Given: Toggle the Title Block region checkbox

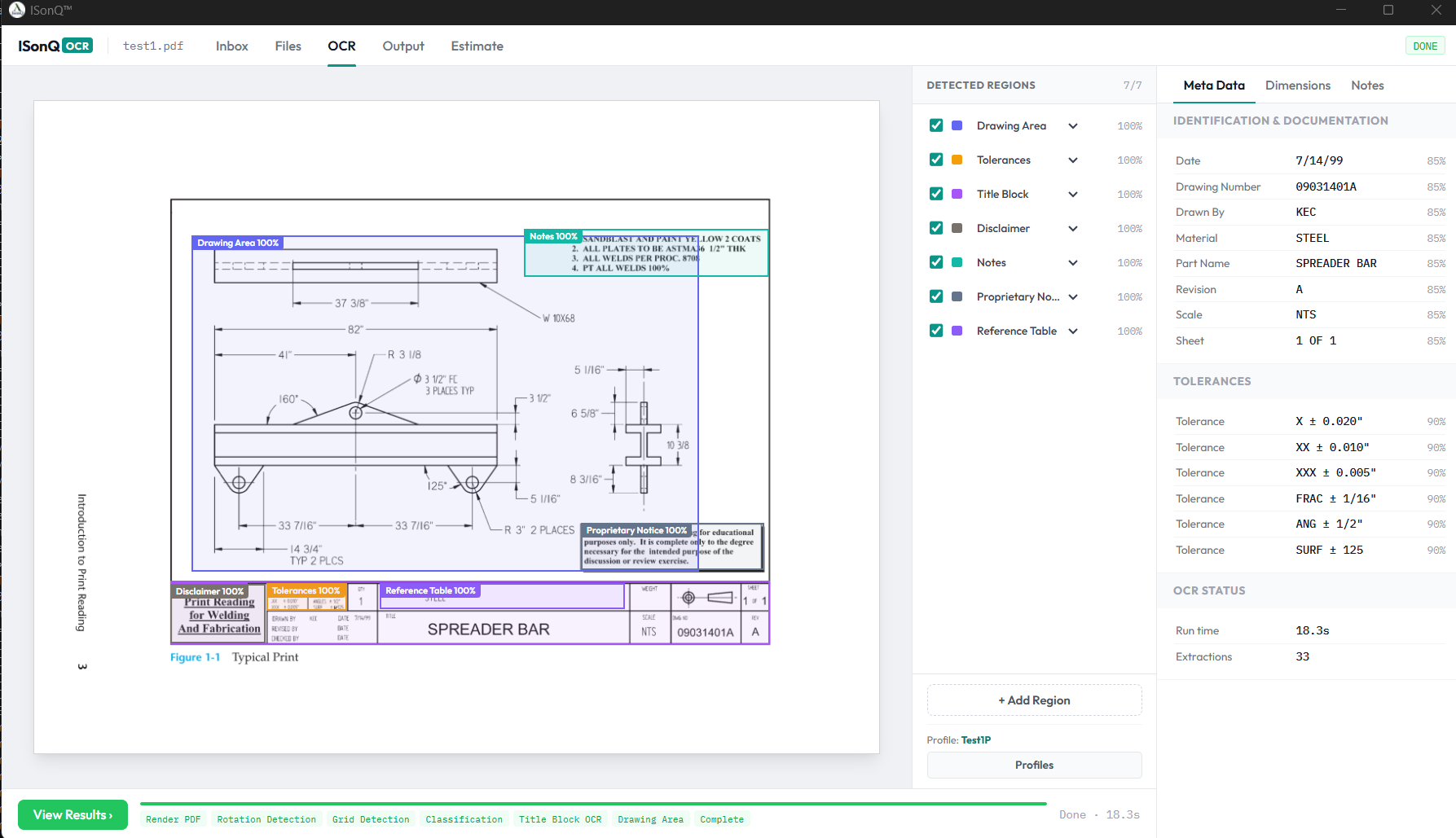Looking at the screenshot, I should (936, 194).
